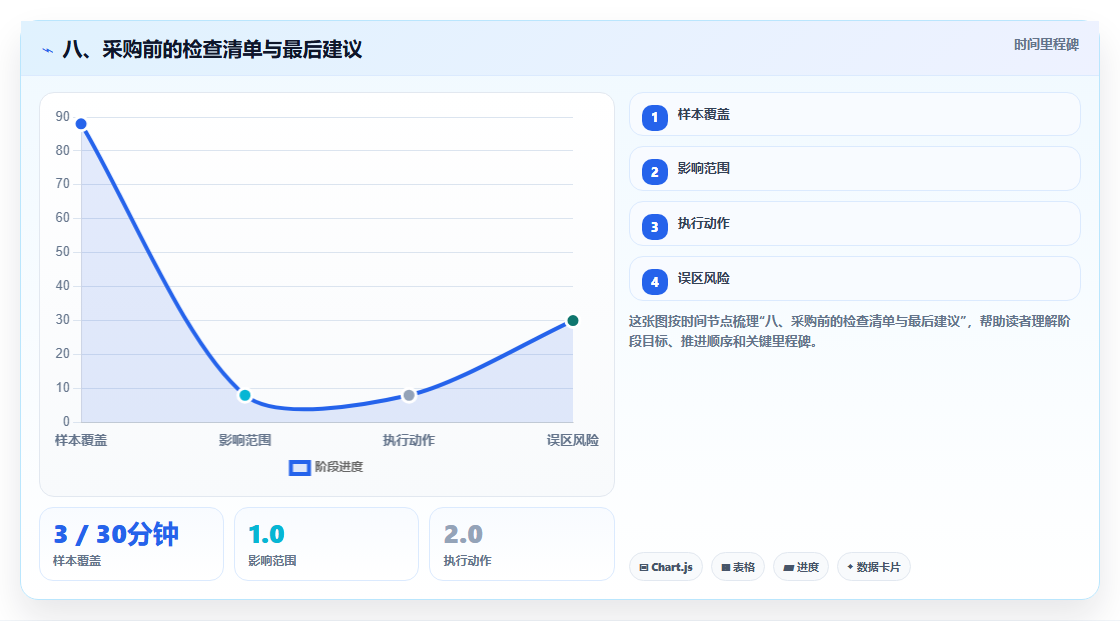Image resolution: width=1120 pixels, height=621 pixels.
Task: Click the 表格 tag chip
Action: pos(738,567)
